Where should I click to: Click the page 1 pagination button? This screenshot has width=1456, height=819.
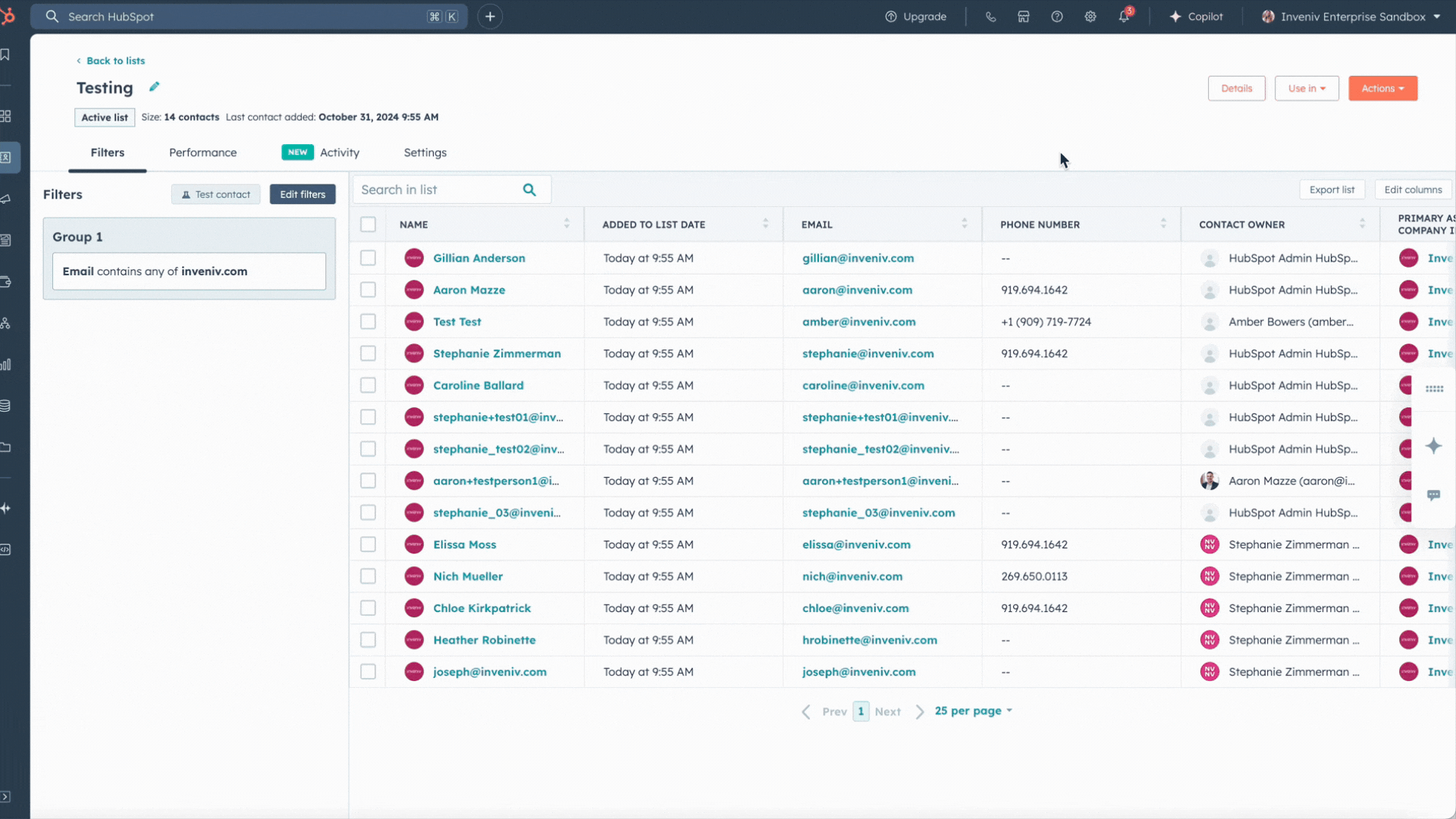click(x=861, y=711)
